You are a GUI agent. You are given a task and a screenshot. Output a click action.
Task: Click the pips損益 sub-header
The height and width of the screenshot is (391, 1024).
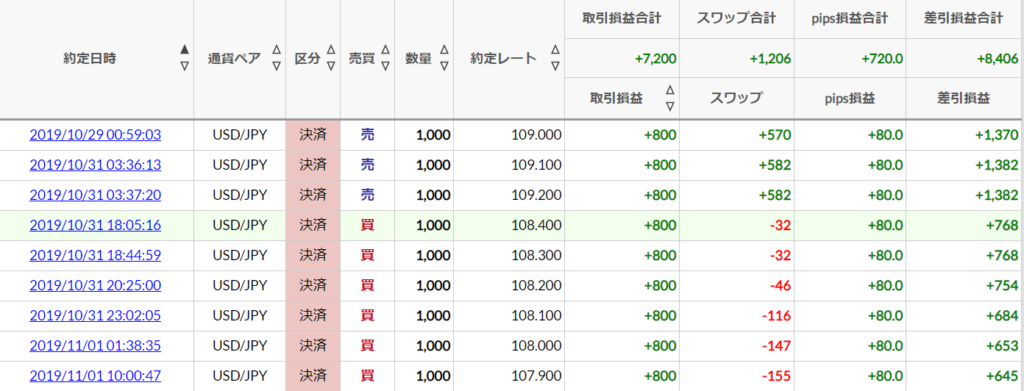849,99
